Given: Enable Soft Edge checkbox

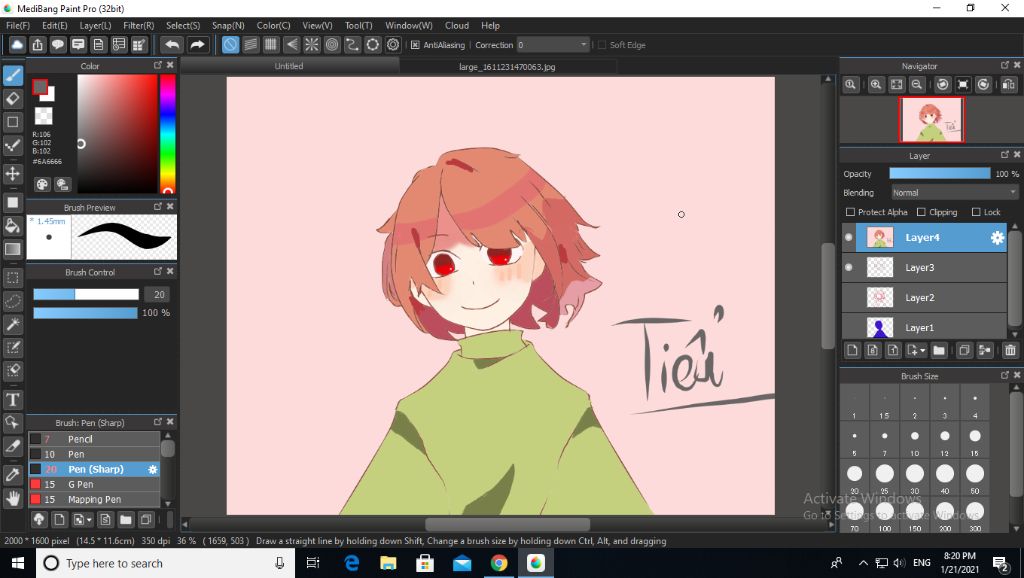Looking at the screenshot, I should pos(602,45).
